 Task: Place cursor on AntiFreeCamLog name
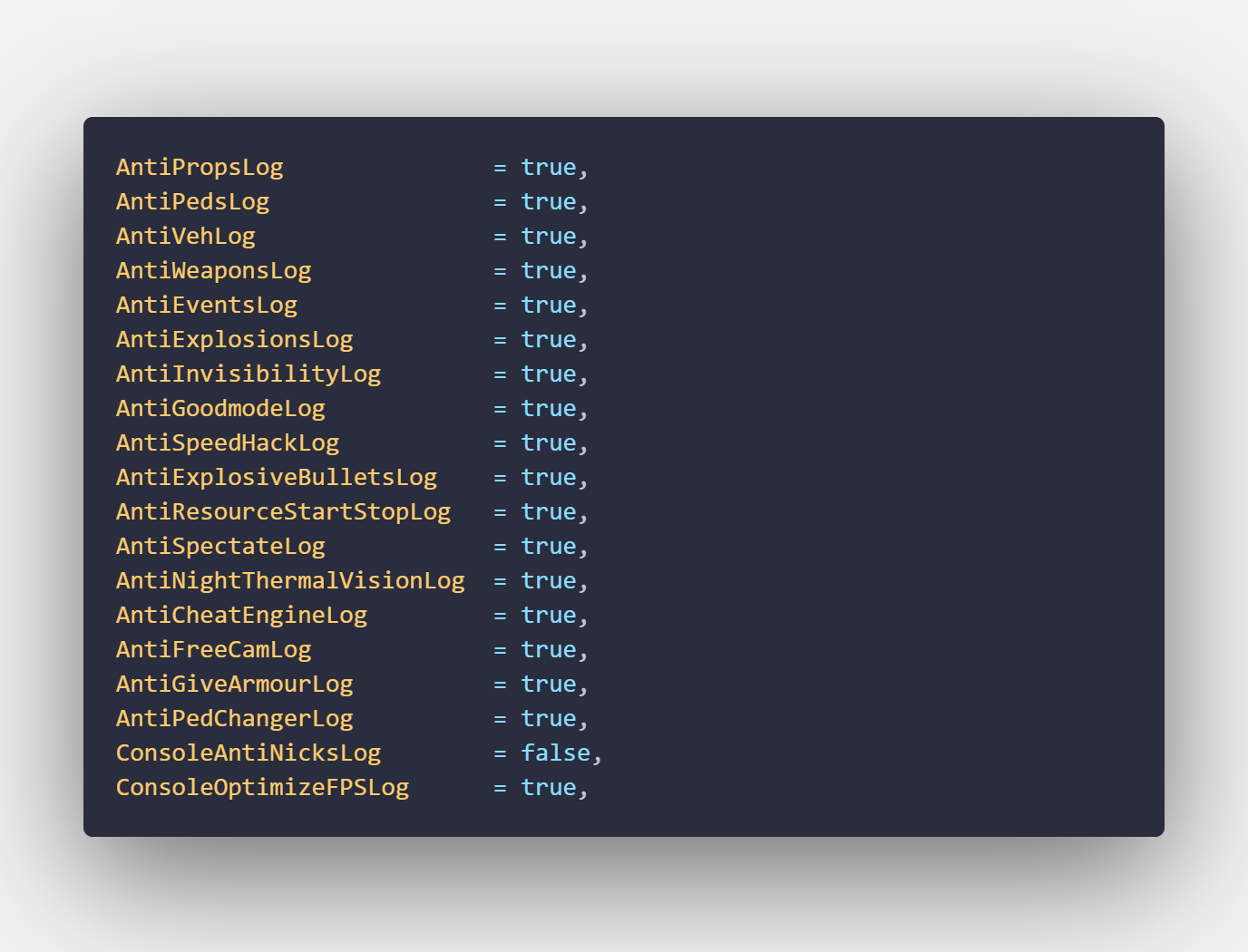coord(213,650)
